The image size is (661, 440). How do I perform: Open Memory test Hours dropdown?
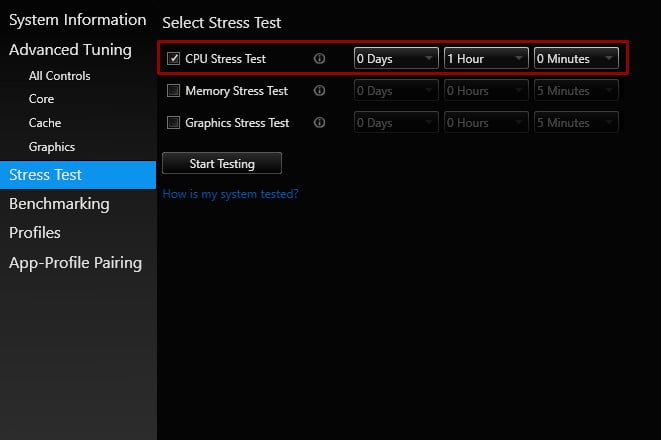pos(486,90)
